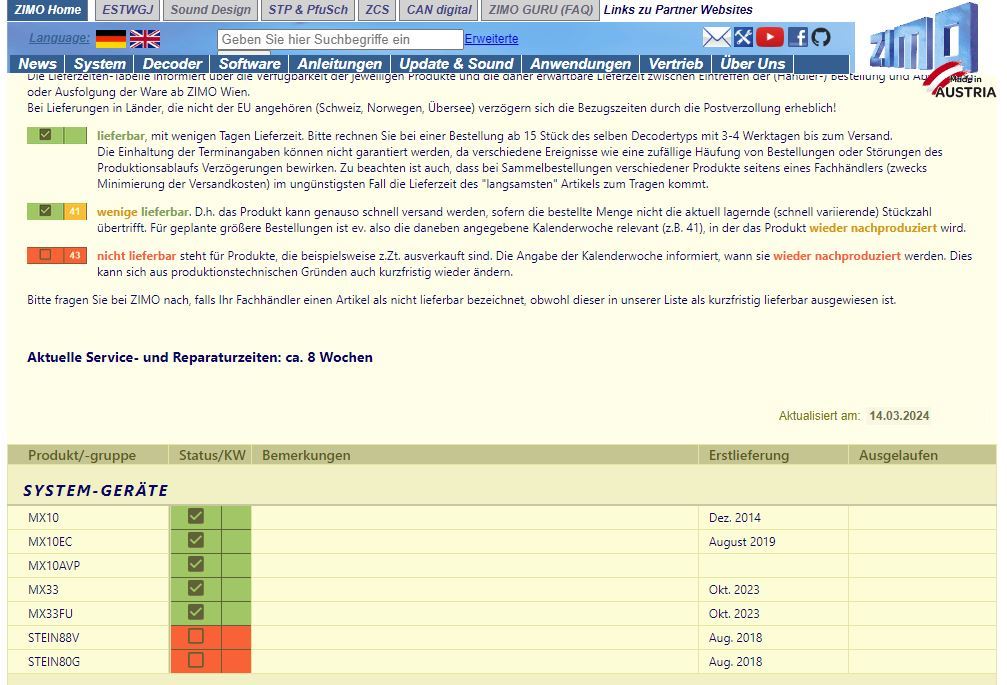This screenshot has height=685, width=1007.
Task: Open ZIMO Home tab
Action: coord(48,10)
